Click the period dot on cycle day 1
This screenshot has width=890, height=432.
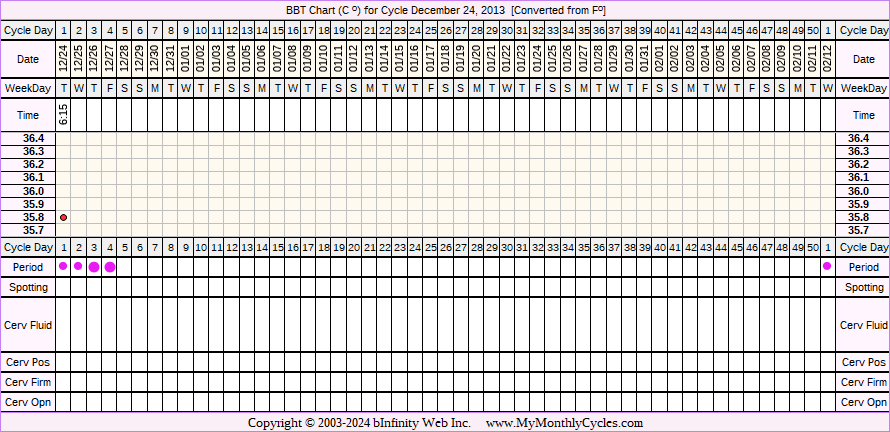(64, 266)
